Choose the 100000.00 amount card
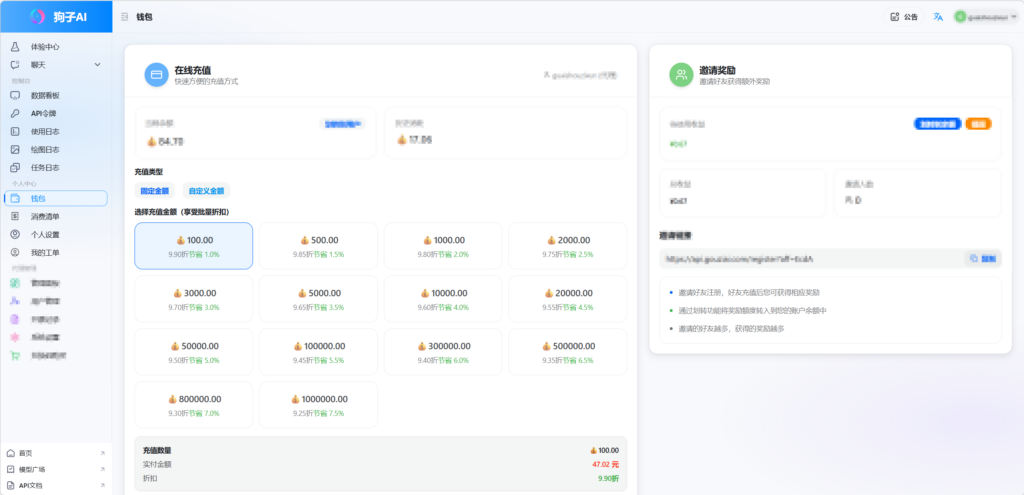Viewport: 1024px width, 495px height. [319, 352]
